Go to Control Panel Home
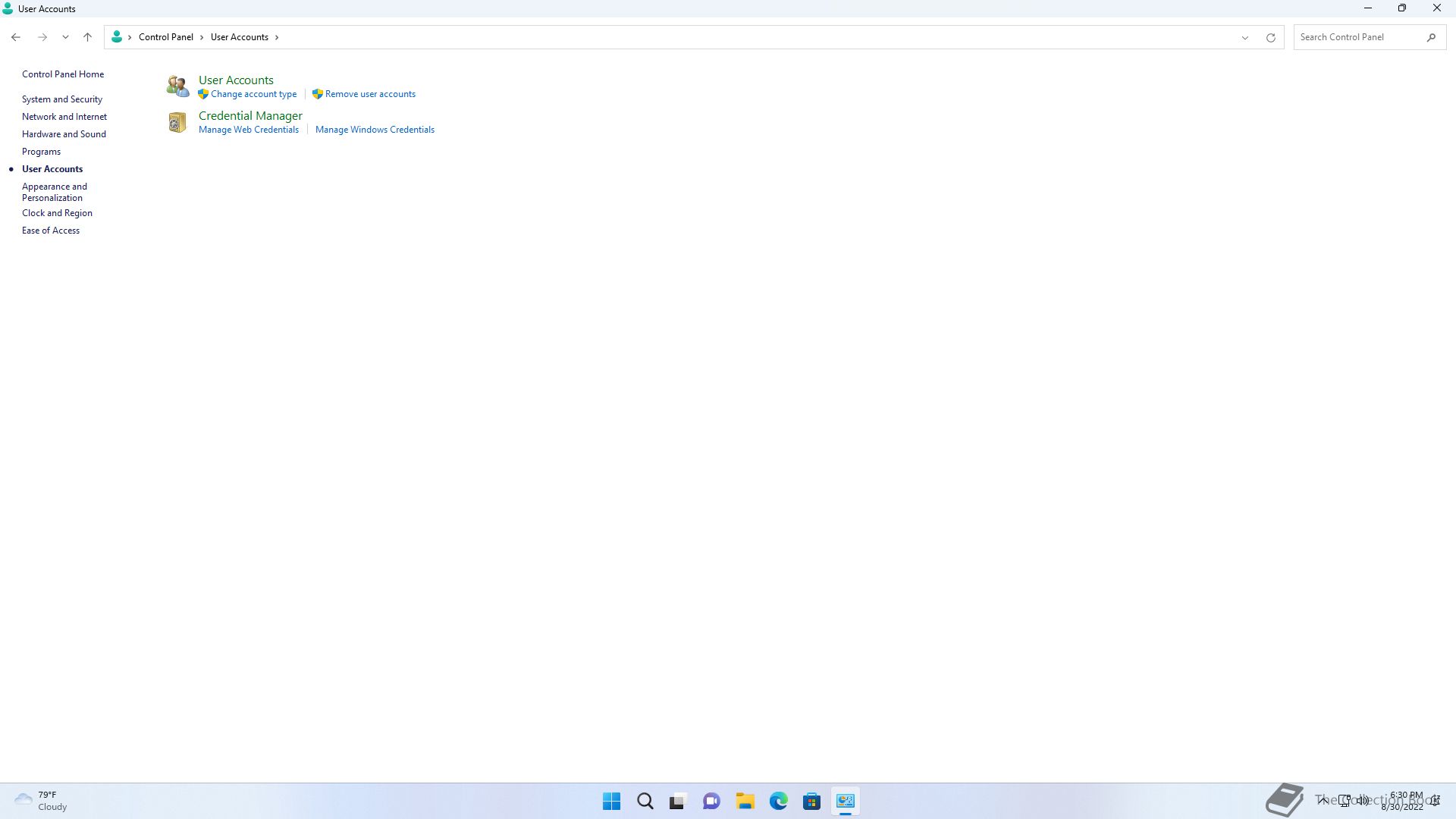Image resolution: width=1456 pixels, height=819 pixels. 63,74
